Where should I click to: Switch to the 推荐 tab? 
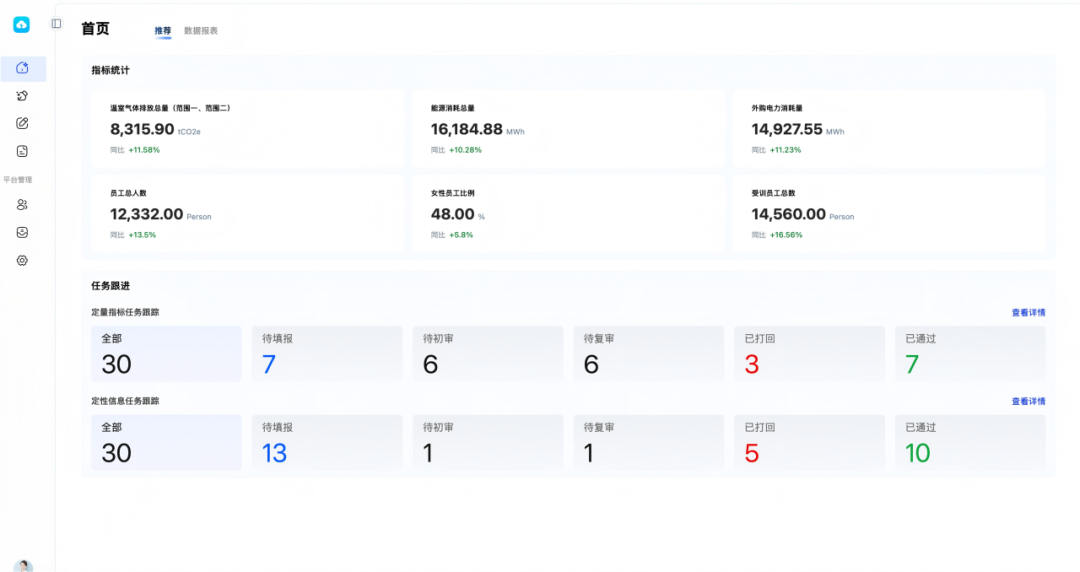pos(163,31)
